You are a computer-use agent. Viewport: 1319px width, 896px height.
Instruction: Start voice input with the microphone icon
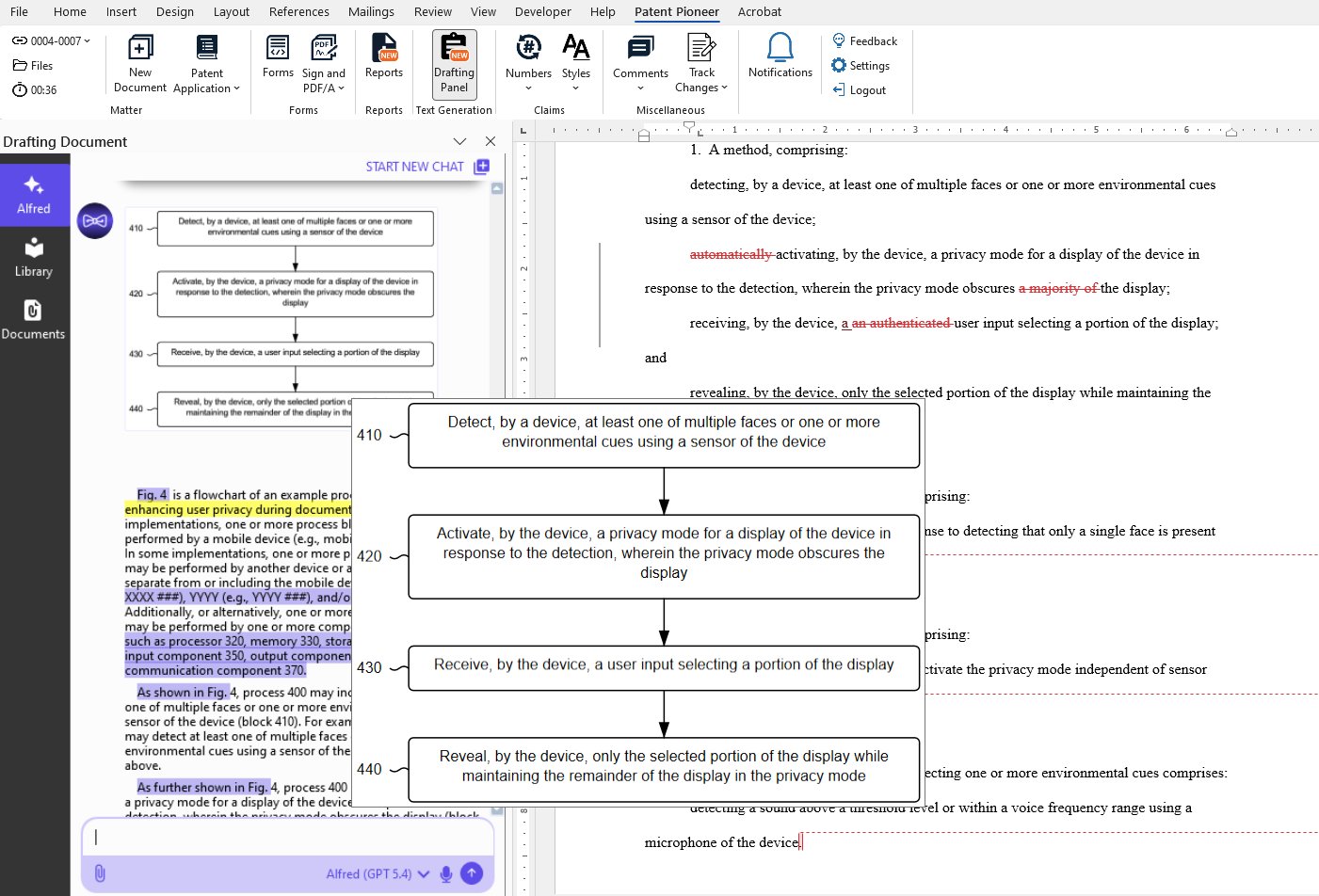[x=445, y=873]
